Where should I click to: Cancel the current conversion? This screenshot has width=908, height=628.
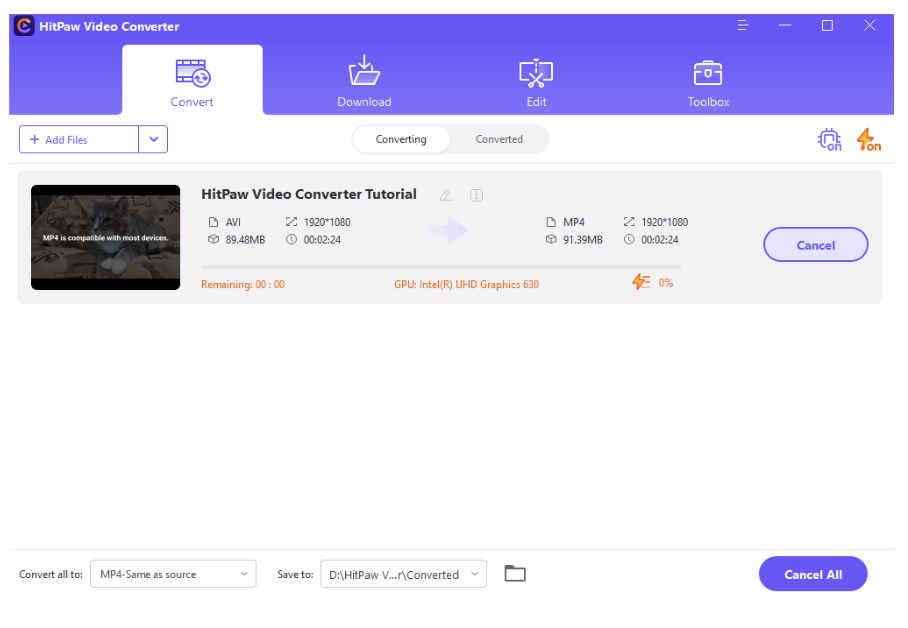click(x=815, y=244)
